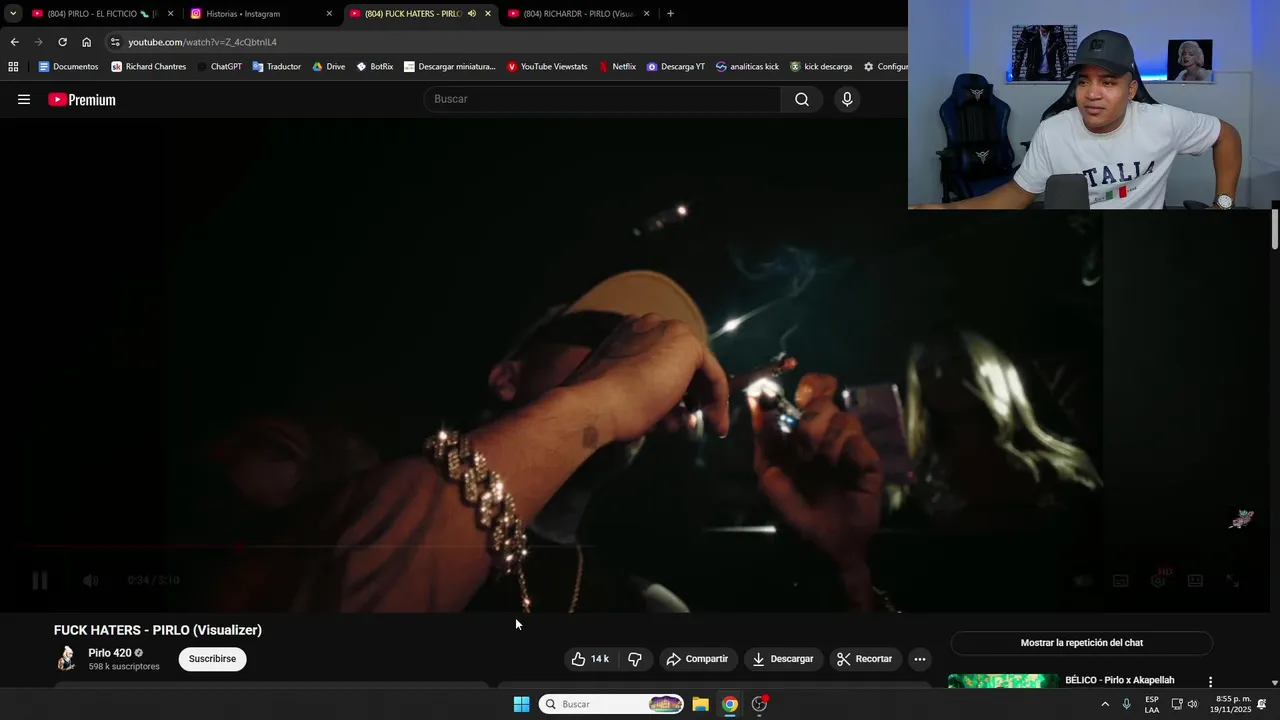Toggle autoplay switch in the player
Screen dimensions: 1280x720
(x=1083, y=580)
